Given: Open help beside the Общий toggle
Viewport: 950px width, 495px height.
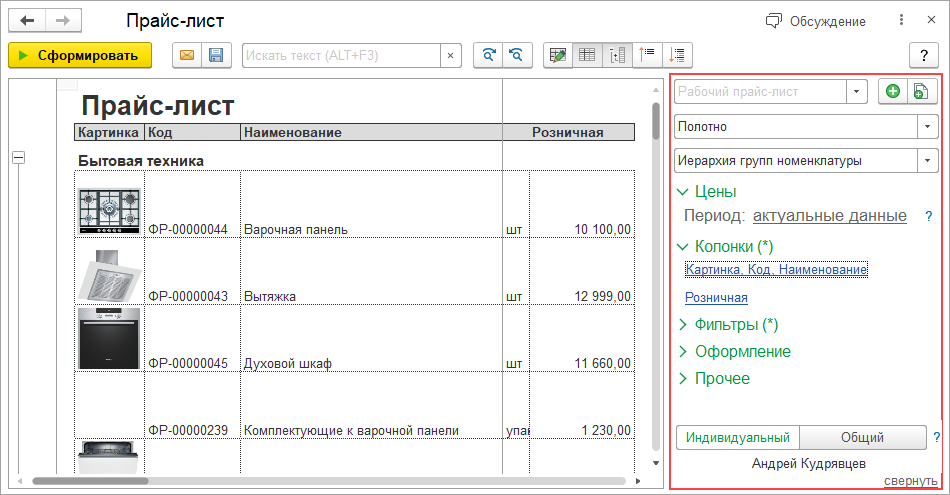Looking at the screenshot, I should pos(937,437).
